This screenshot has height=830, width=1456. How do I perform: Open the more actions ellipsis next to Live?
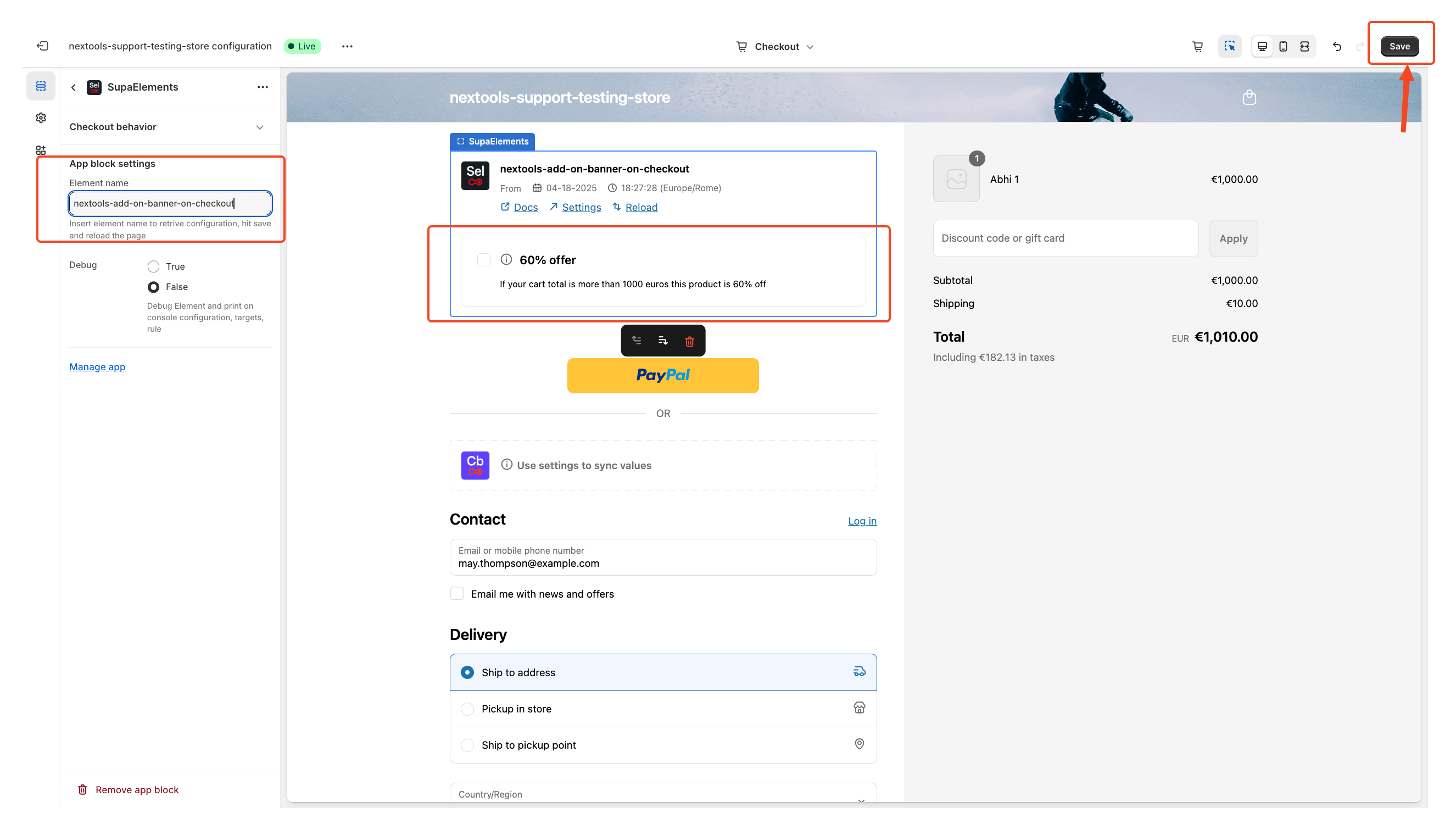pyautogui.click(x=347, y=46)
